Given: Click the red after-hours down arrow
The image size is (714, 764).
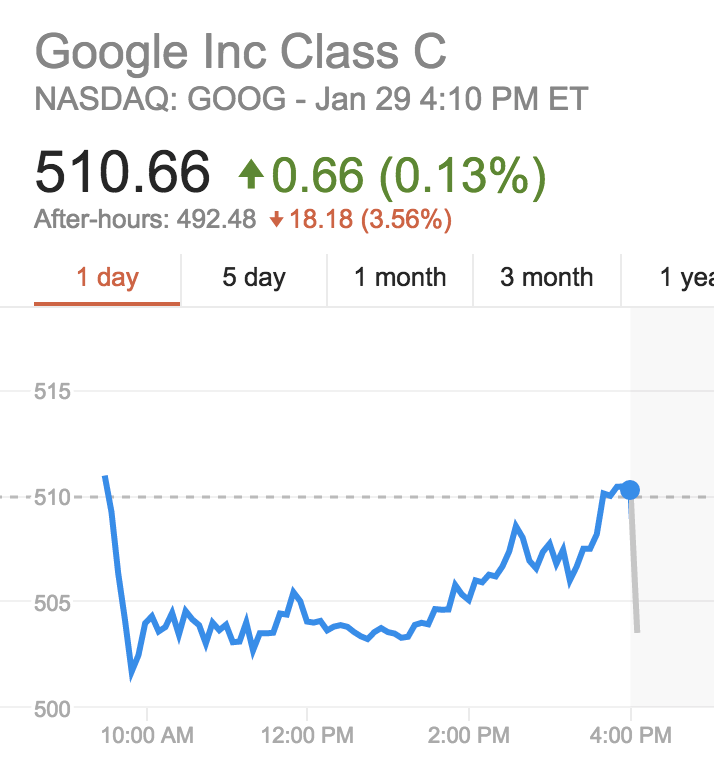Looking at the screenshot, I should tap(277, 220).
